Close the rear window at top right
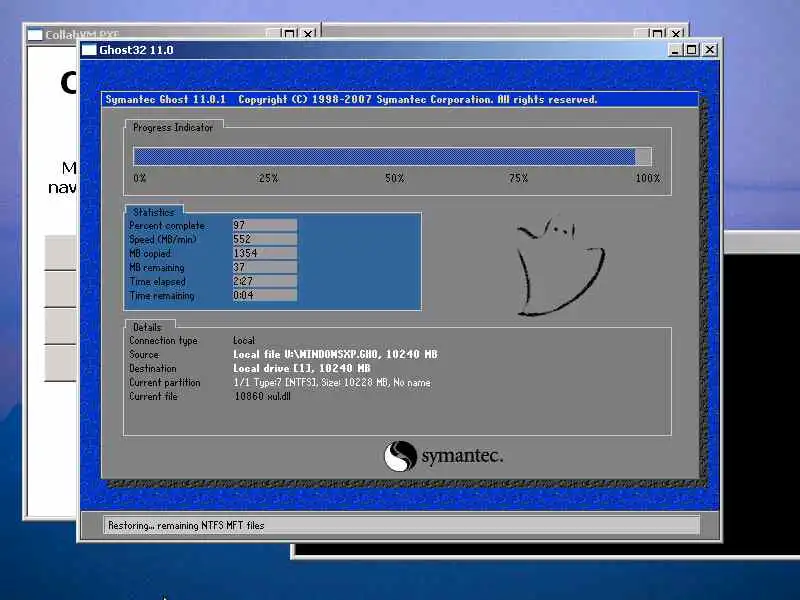Image resolution: width=800 pixels, height=600 pixels. point(677,34)
